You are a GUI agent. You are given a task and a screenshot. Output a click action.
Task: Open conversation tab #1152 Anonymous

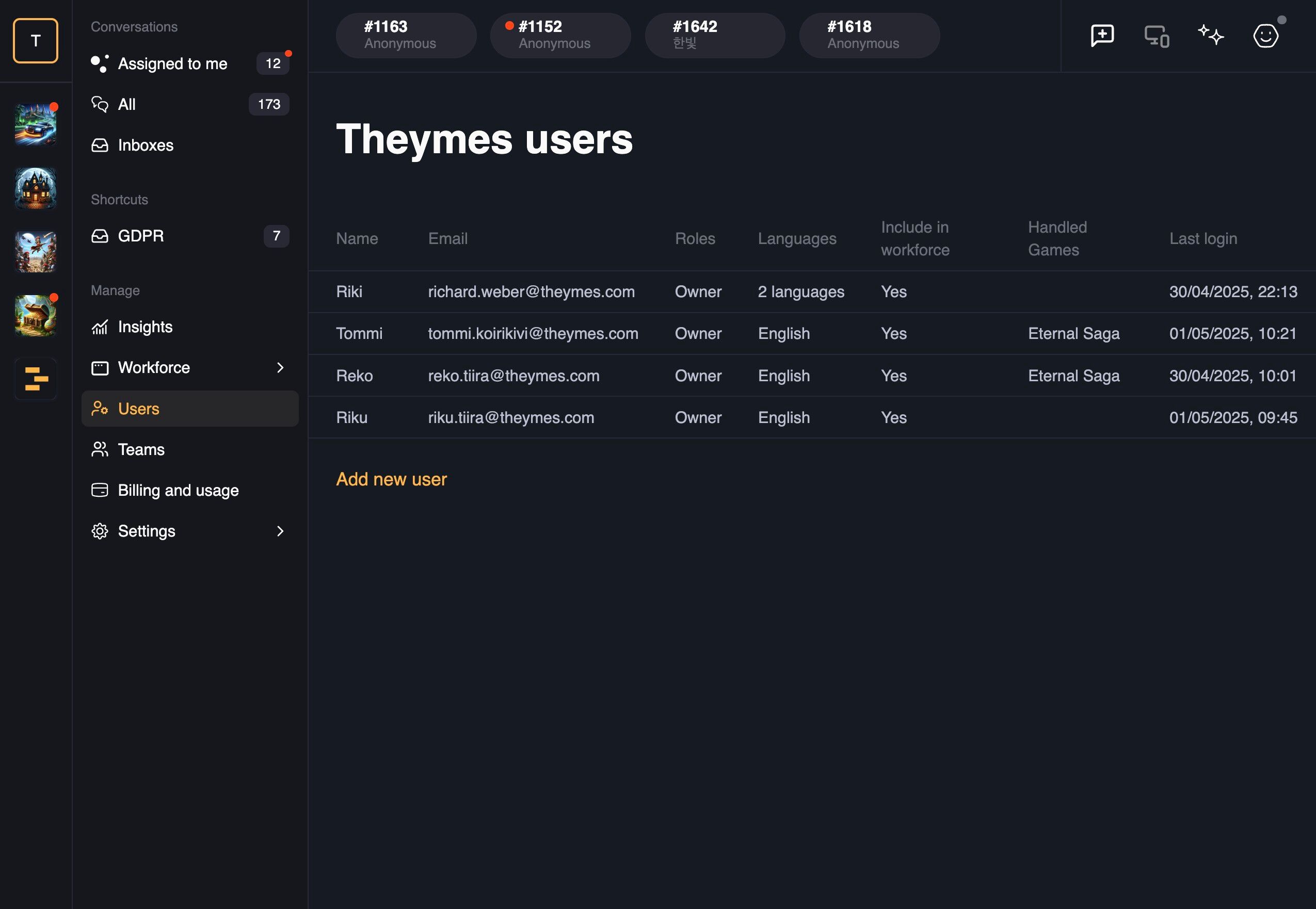coord(560,35)
